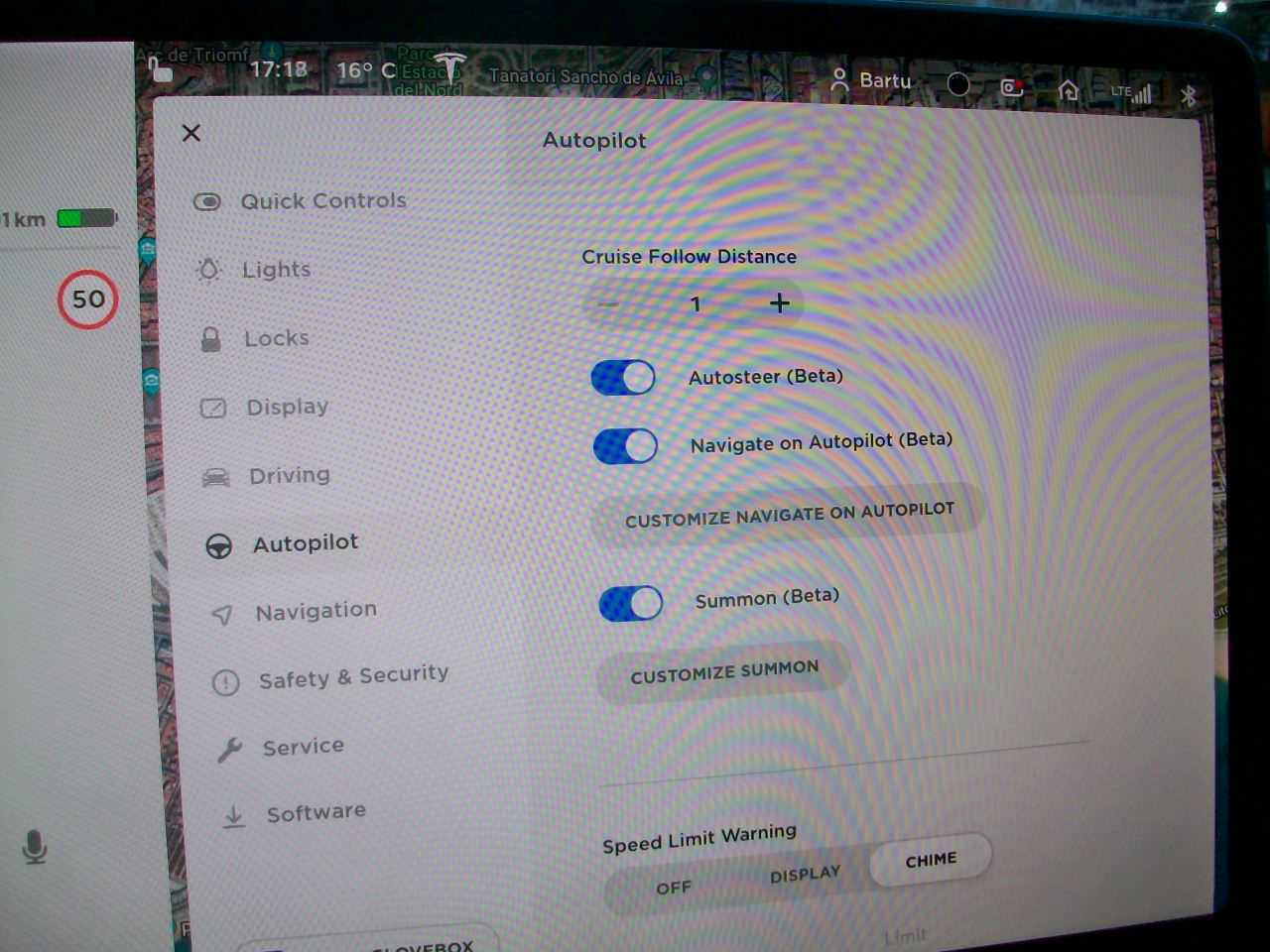
Task: Tap the follow distance value 1
Action: coord(696,303)
